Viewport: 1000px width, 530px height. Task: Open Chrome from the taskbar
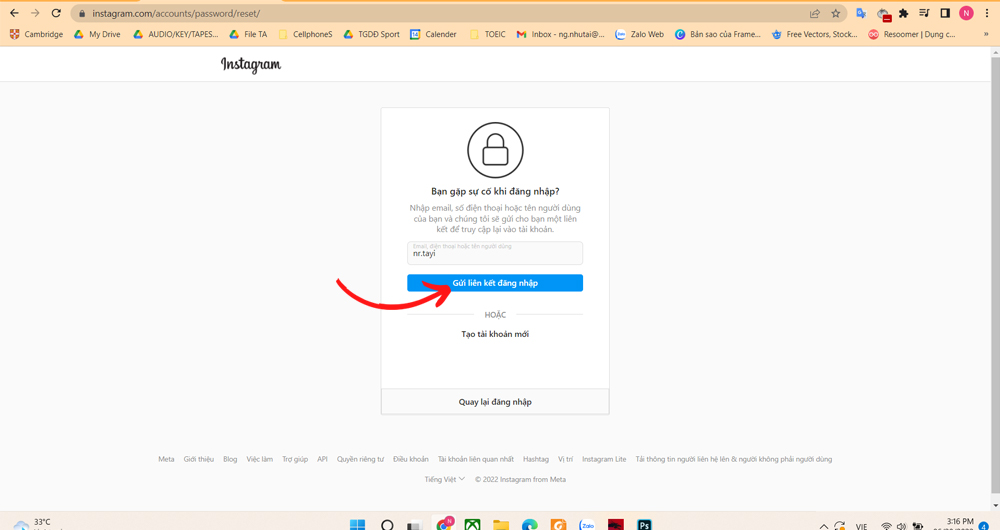coord(444,524)
